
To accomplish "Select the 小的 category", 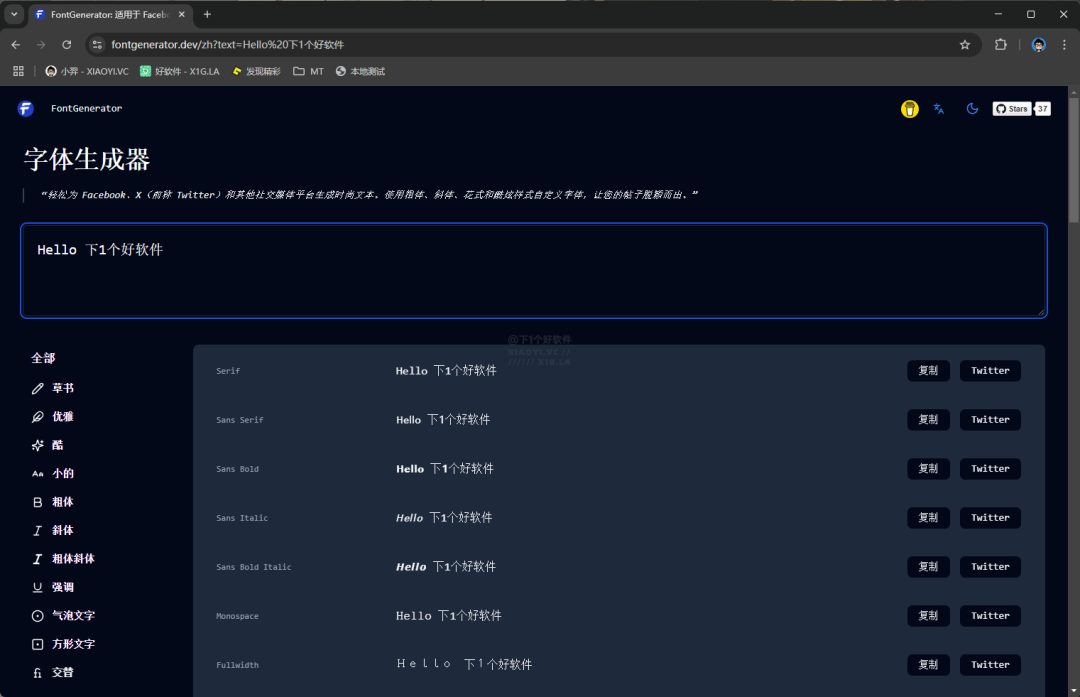I will (53, 473).
